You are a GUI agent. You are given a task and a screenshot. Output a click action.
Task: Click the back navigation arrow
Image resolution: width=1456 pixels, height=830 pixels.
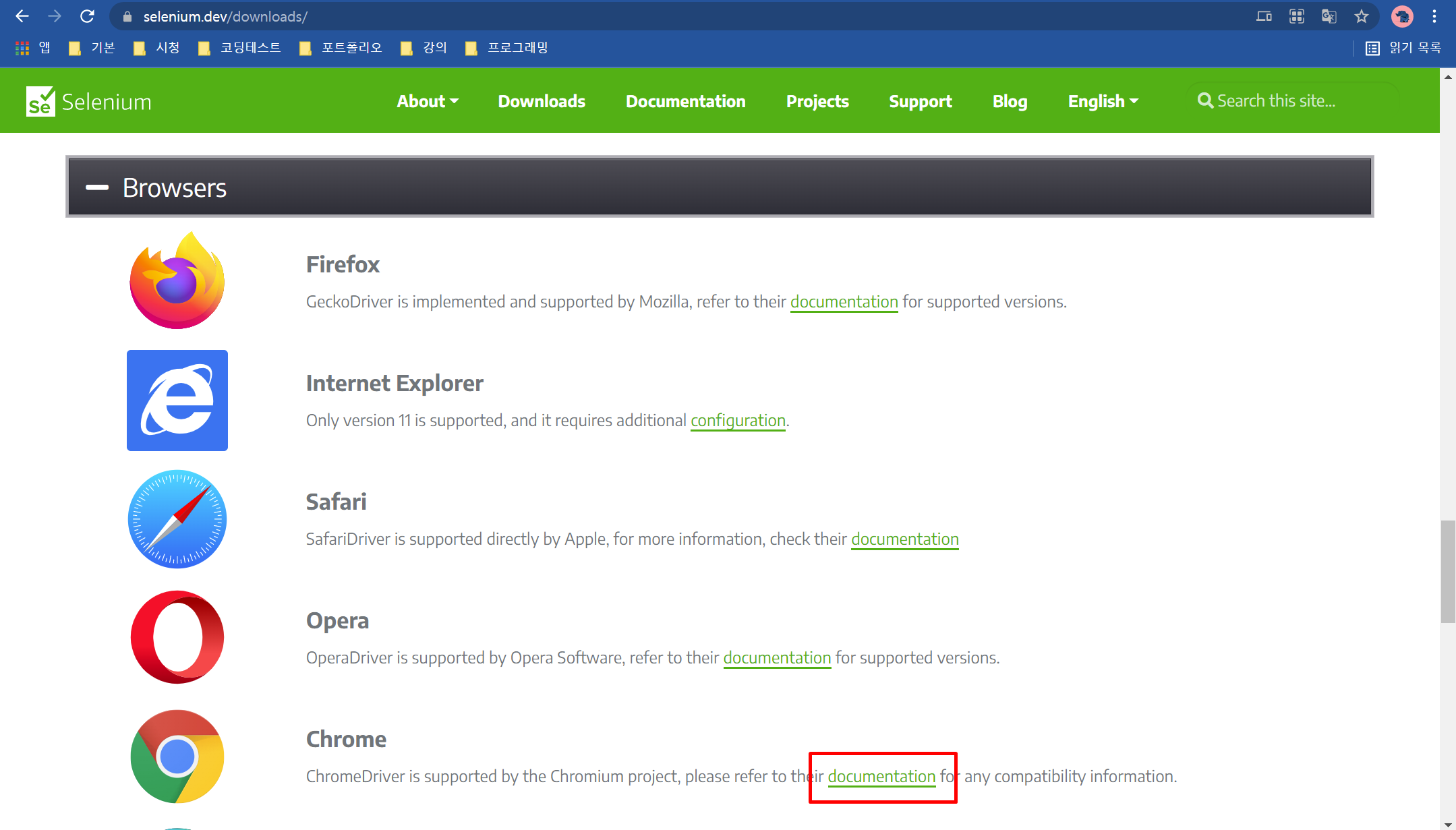coord(22,16)
